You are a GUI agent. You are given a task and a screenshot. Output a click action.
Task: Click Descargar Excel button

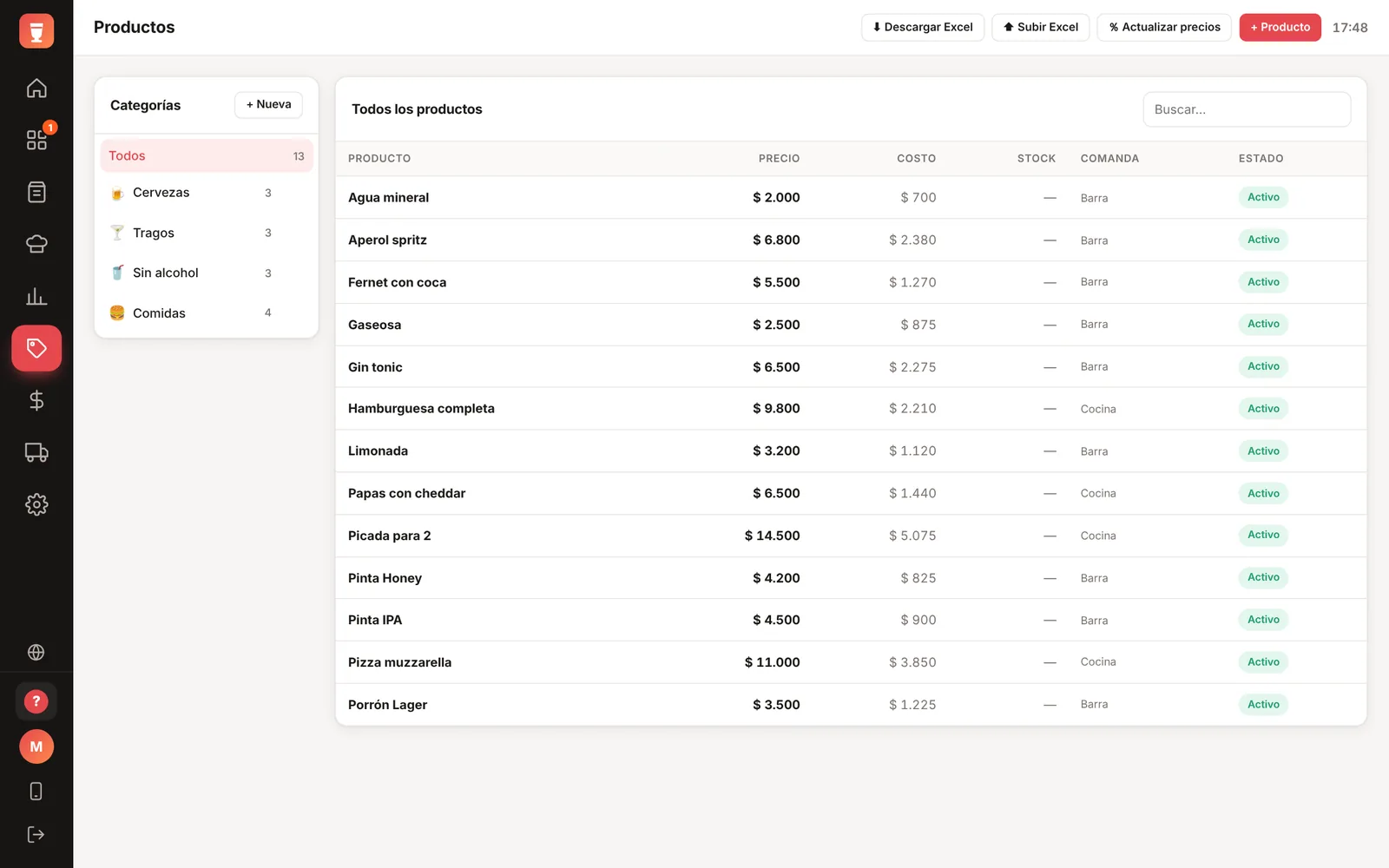(923, 27)
